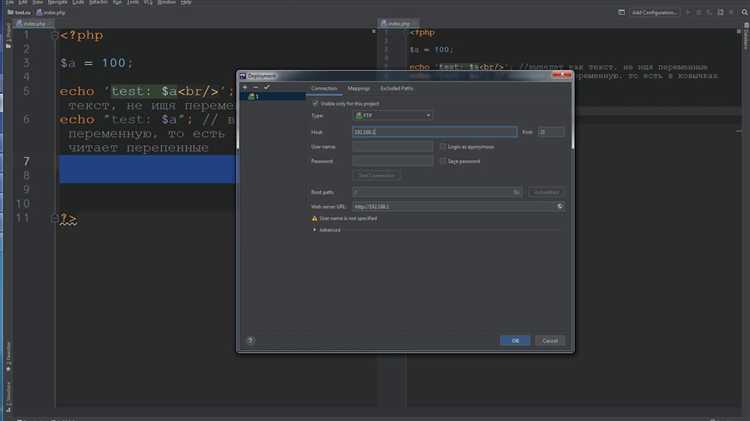Select the right editor's index.php tab
This screenshot has height=421, width=750.
(x=398, y=23)
